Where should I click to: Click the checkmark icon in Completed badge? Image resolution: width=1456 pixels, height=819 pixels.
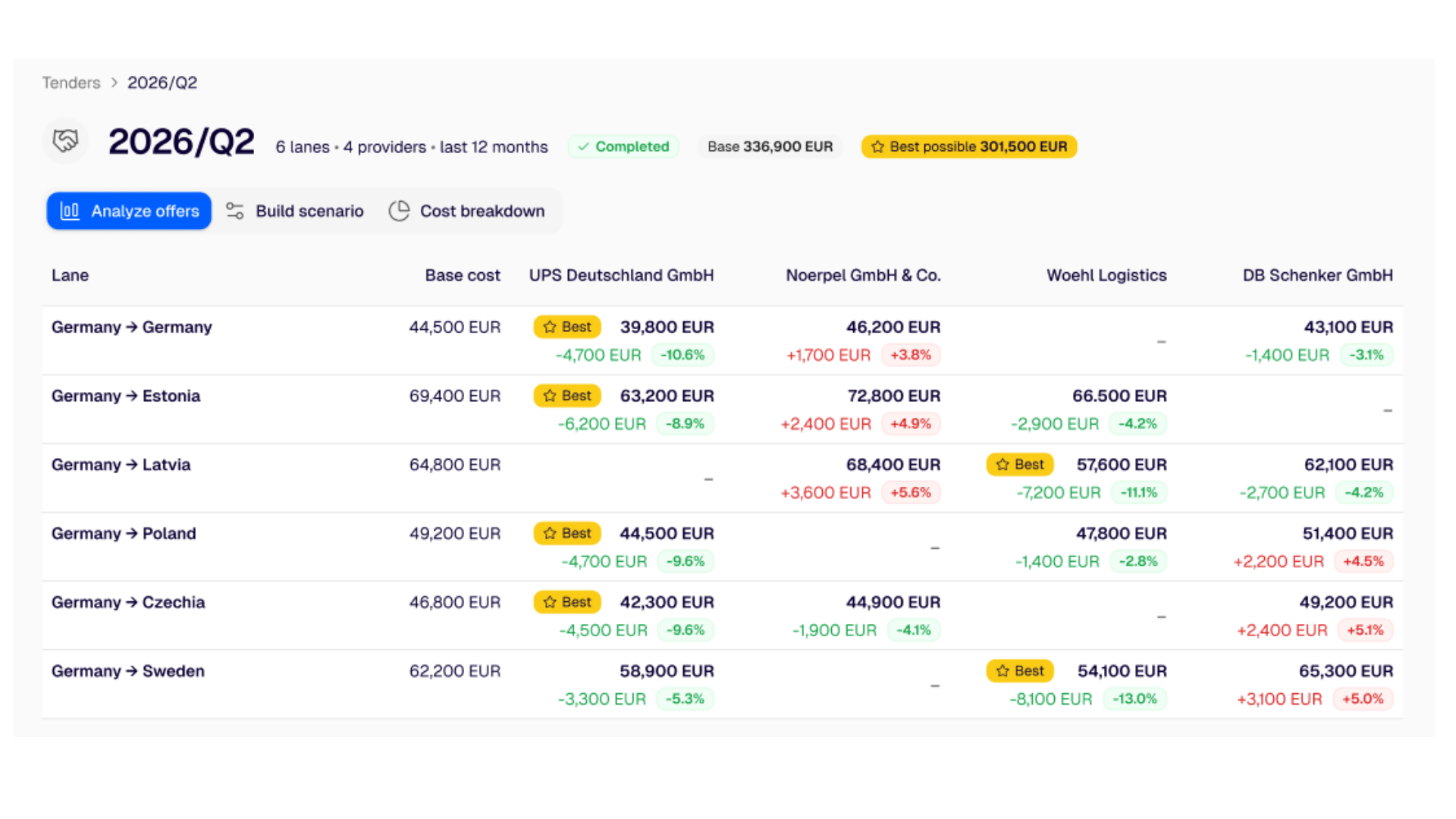point(583,147)
